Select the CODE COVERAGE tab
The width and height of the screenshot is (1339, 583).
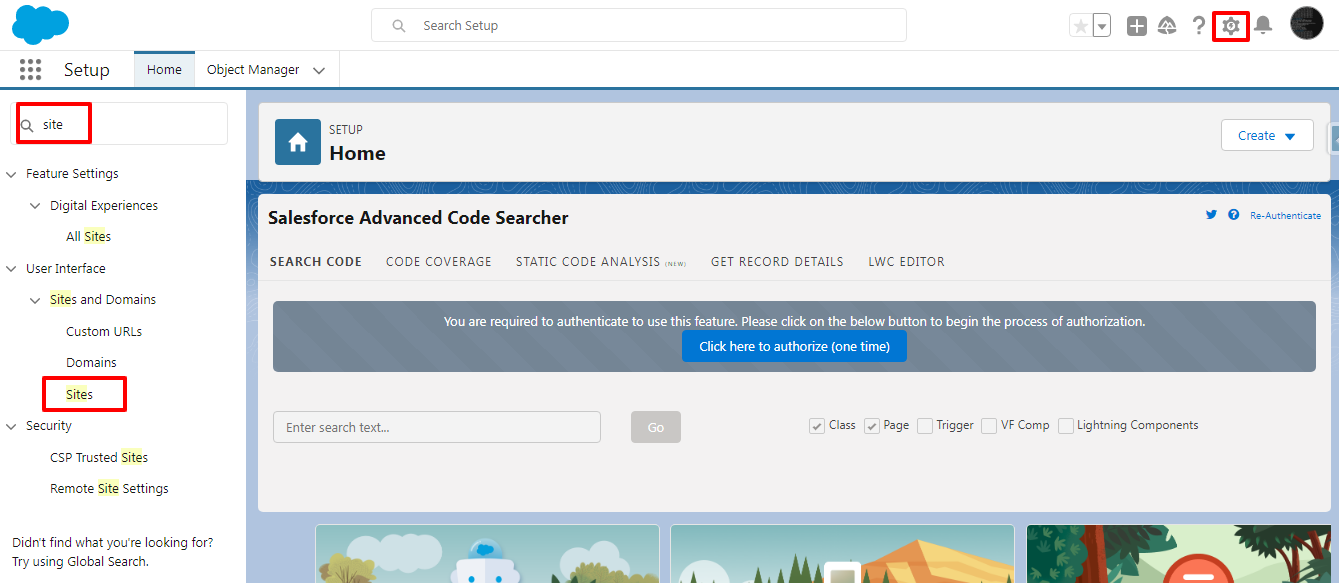[x=439, y=262]
